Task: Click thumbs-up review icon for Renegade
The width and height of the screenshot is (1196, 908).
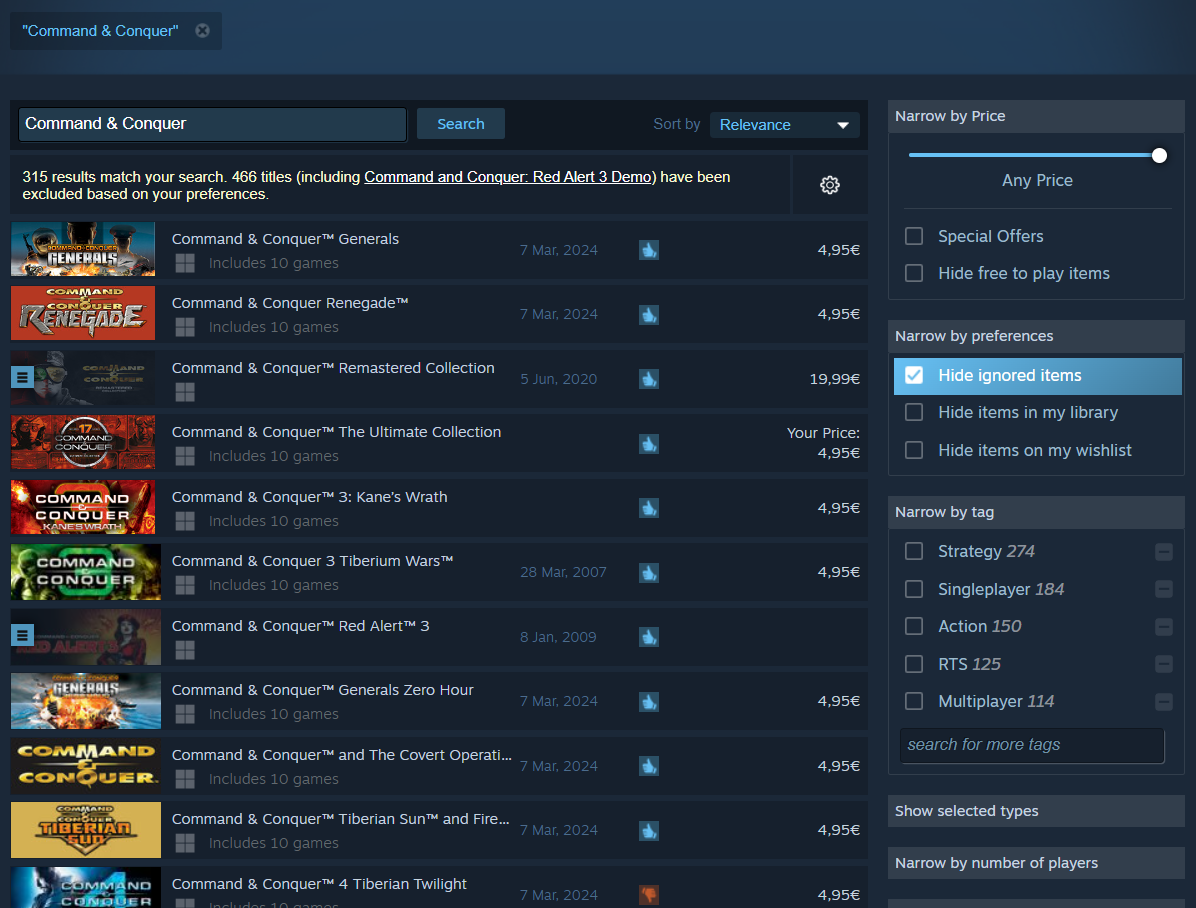Action: tap(649, 314)
